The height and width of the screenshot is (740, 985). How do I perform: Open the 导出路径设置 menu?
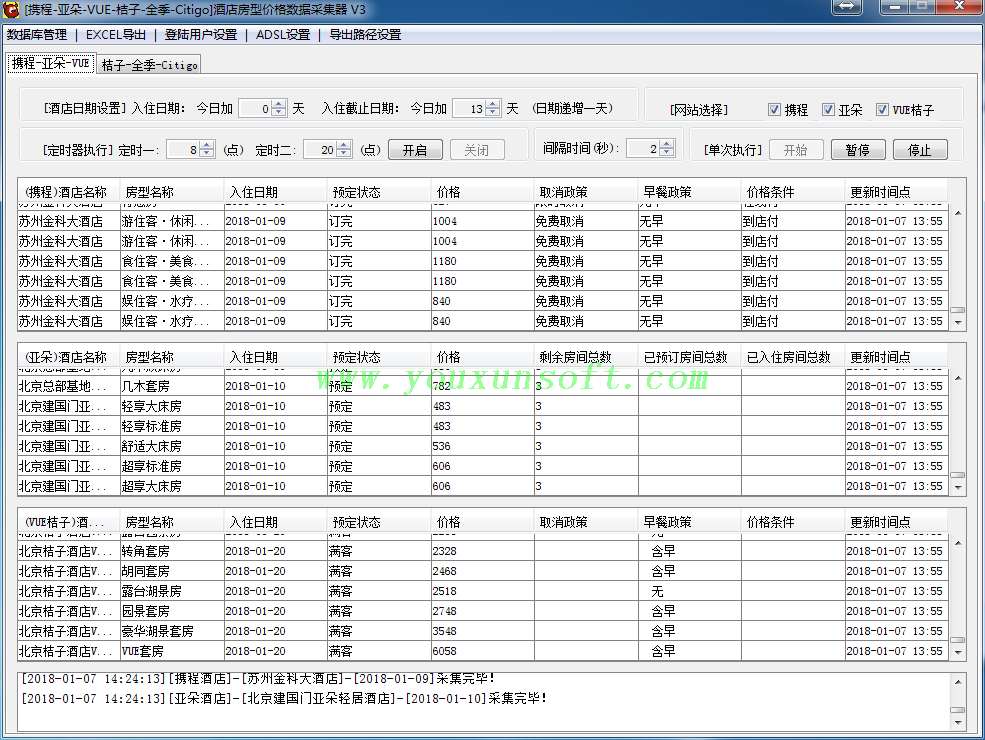(366, 35)
